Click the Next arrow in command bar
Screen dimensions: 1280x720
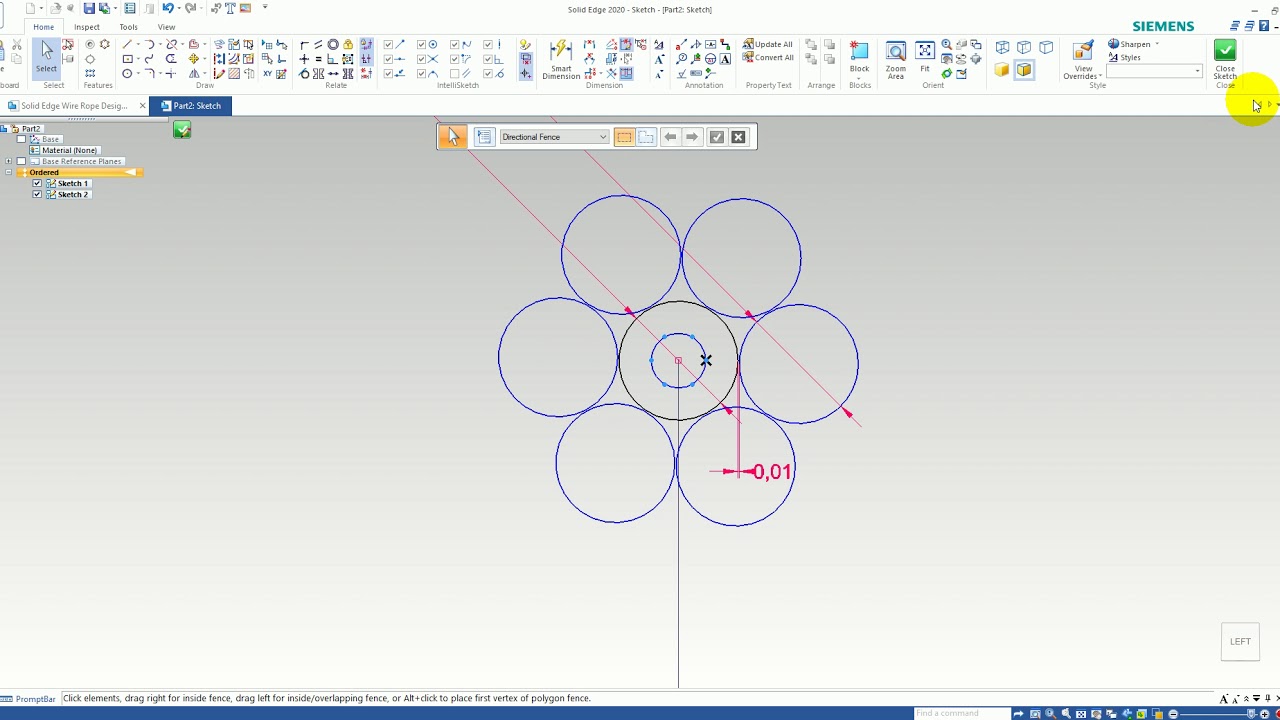pos(691,137)
